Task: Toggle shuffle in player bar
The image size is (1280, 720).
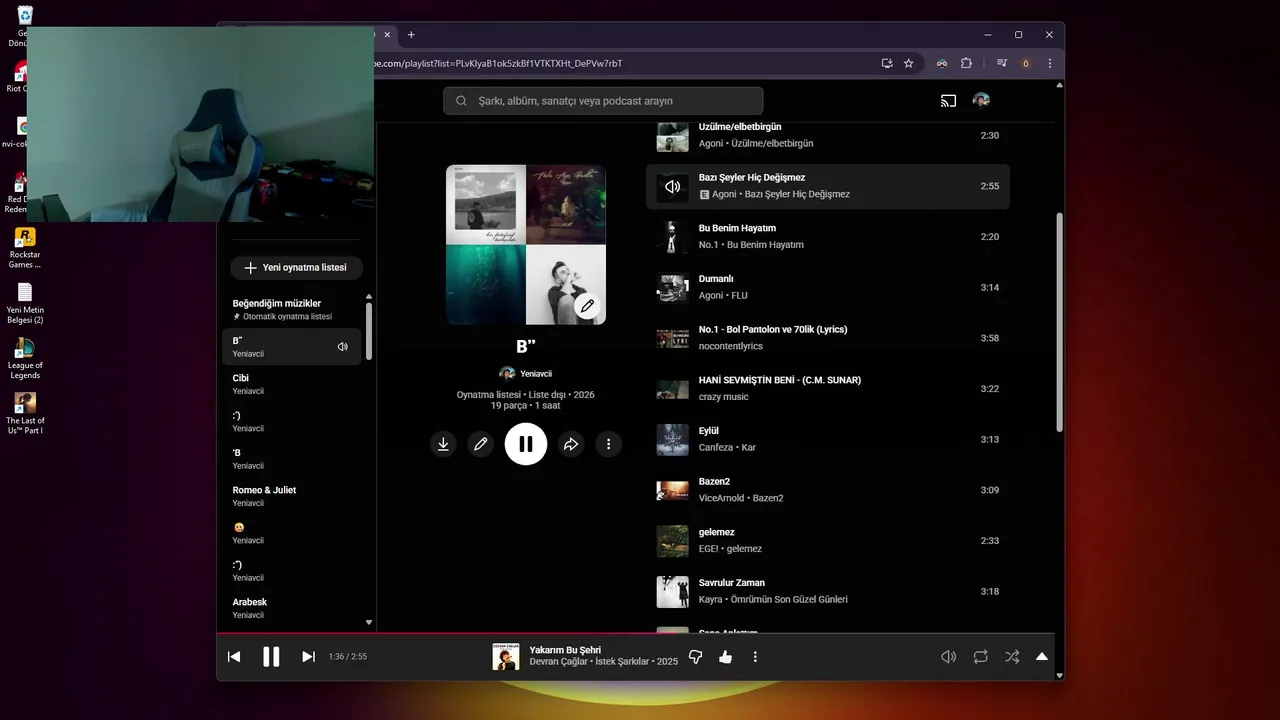Action: [x=1012, y=657]
